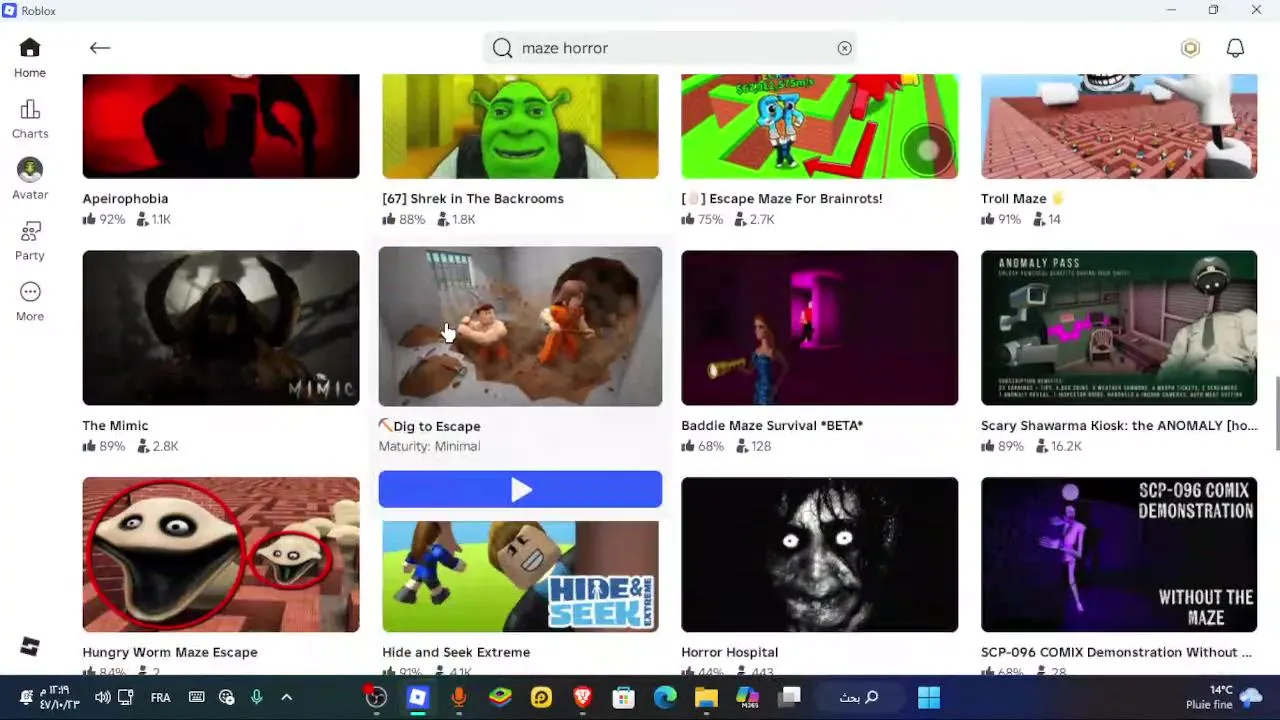Click The Mimic's 2.8K player count
This screenshot has height=720, width=1280.
(x=158, y=446)
